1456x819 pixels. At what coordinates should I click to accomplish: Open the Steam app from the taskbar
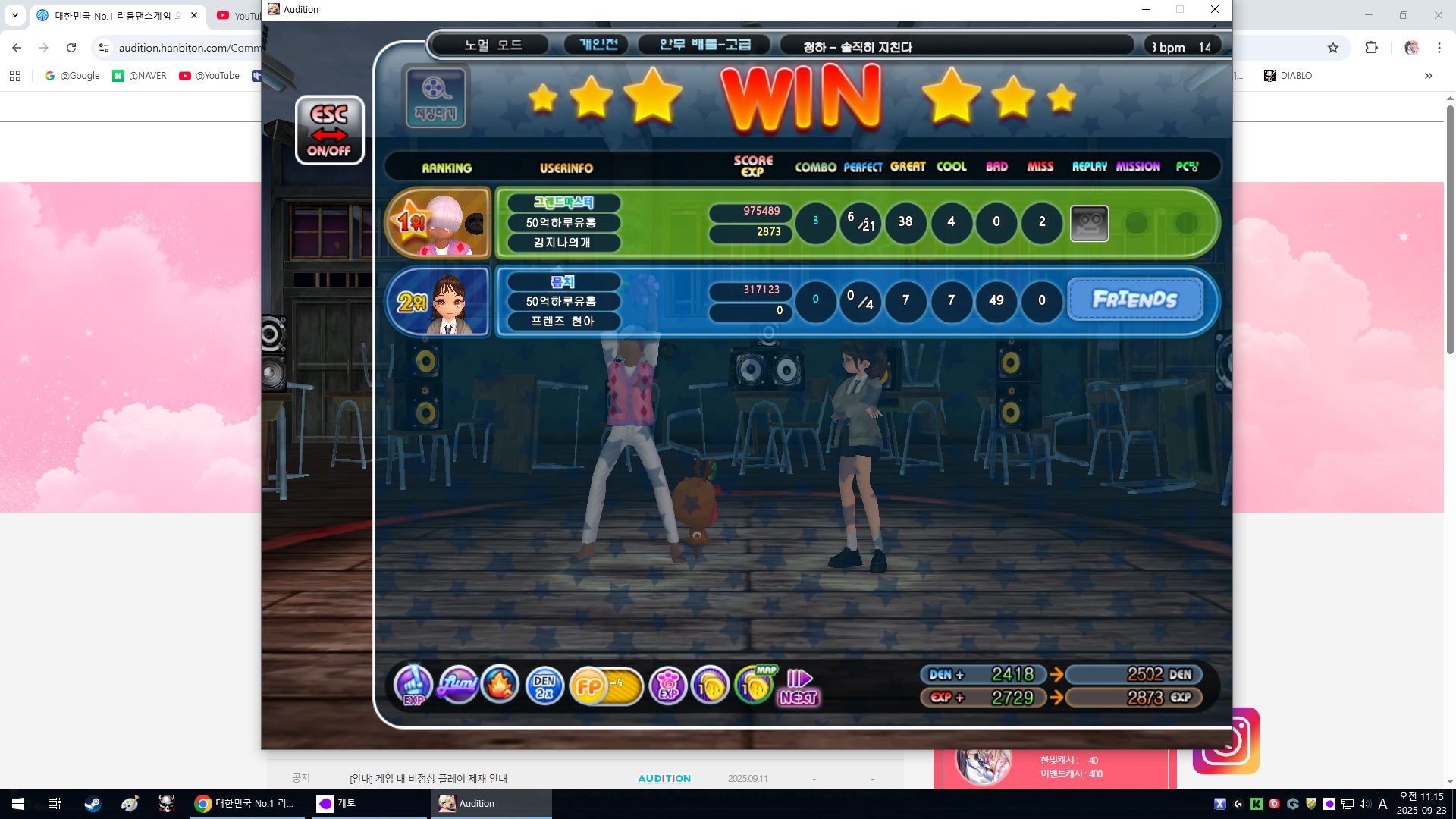coord(93,804)
